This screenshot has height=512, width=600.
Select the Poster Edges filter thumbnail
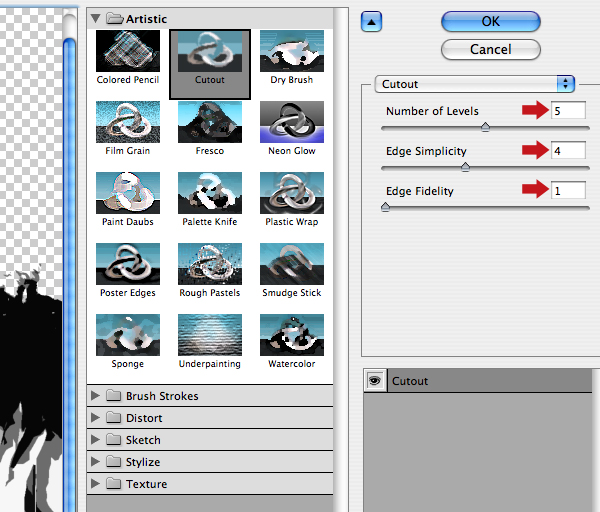coord(128,264)
